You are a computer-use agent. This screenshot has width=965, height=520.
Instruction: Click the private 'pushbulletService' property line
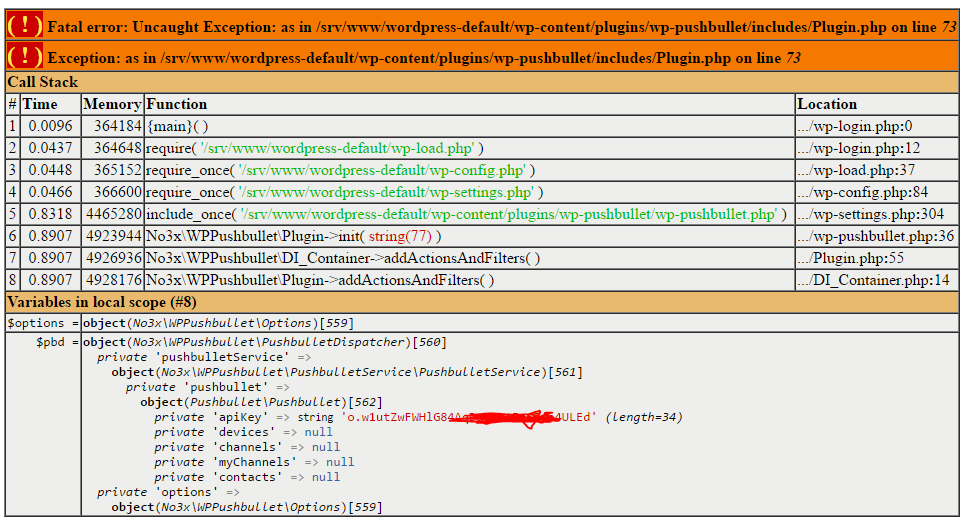click(204, 358)
